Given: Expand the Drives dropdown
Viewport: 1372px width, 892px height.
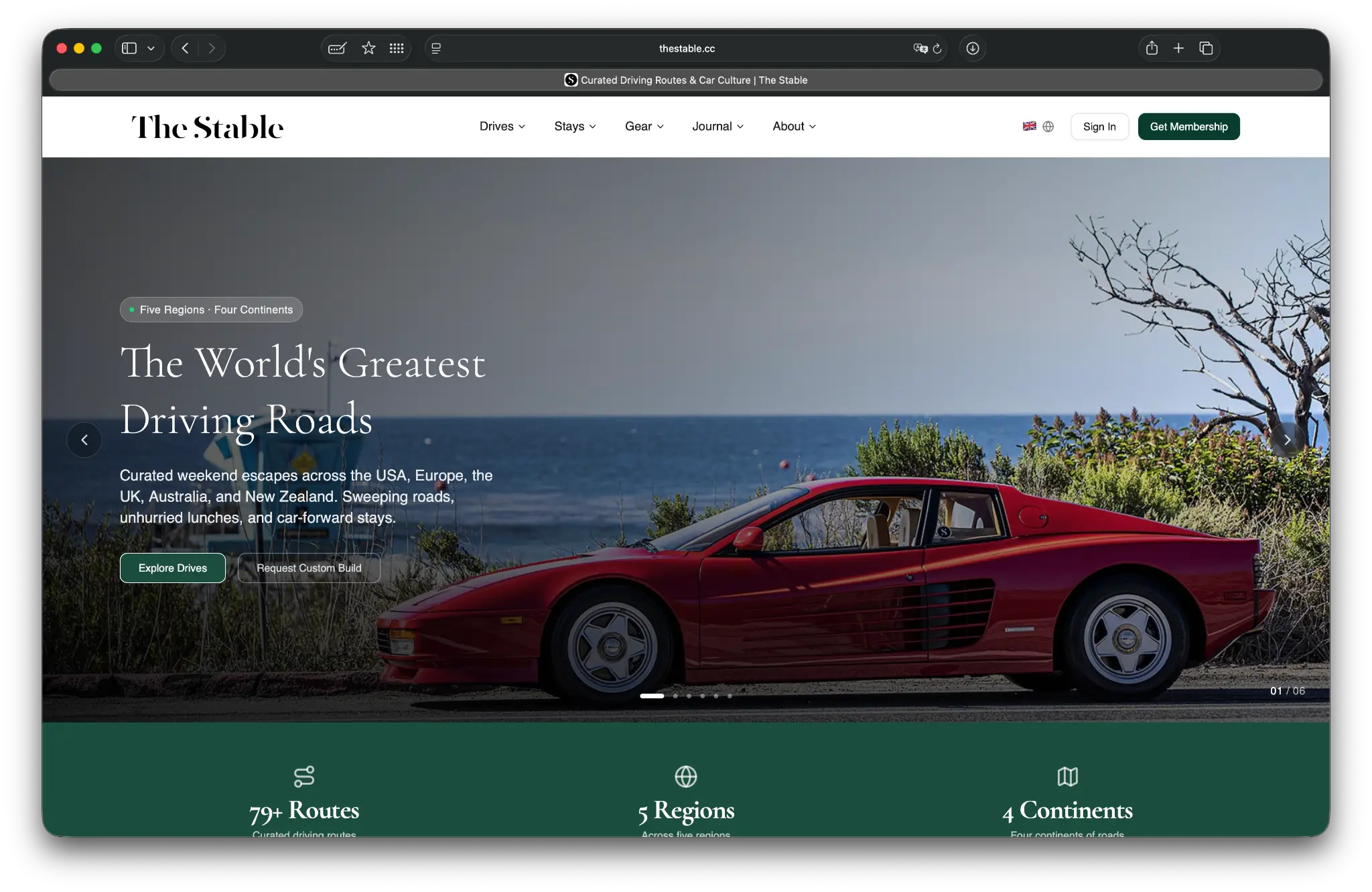Looking at the screenshot, I should pyautogui.click(x=501, y=126).
